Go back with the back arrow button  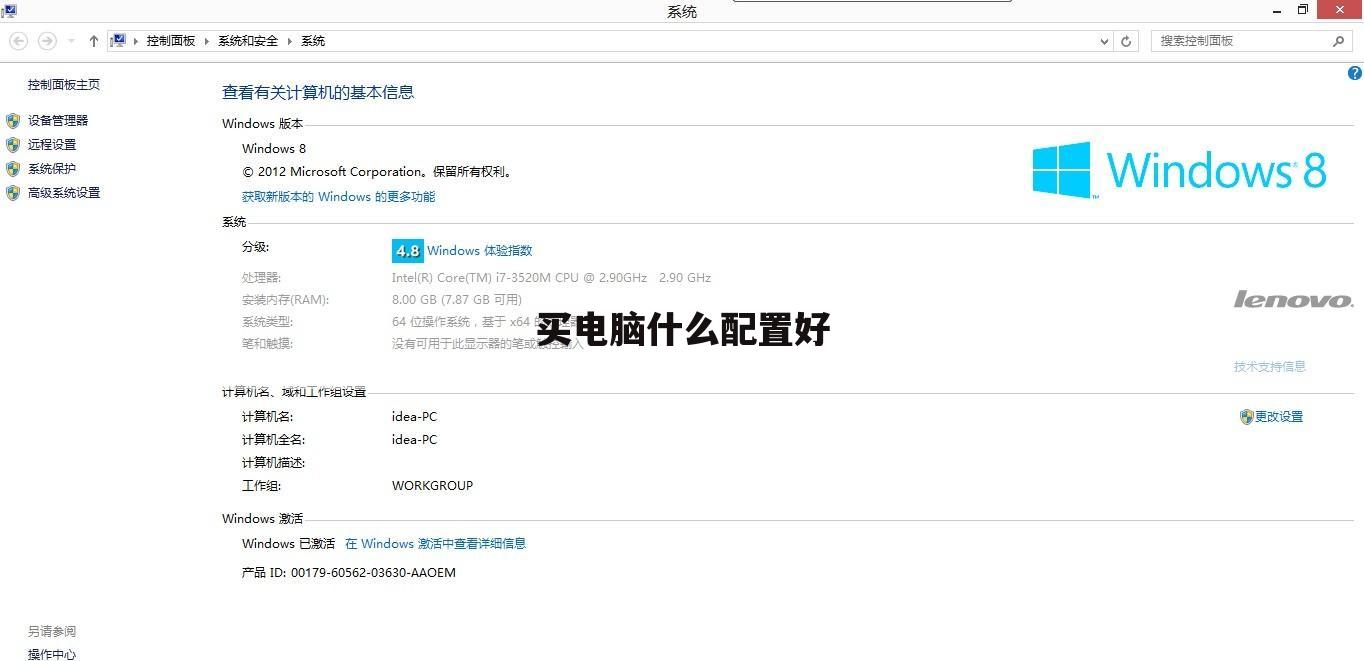18,41
